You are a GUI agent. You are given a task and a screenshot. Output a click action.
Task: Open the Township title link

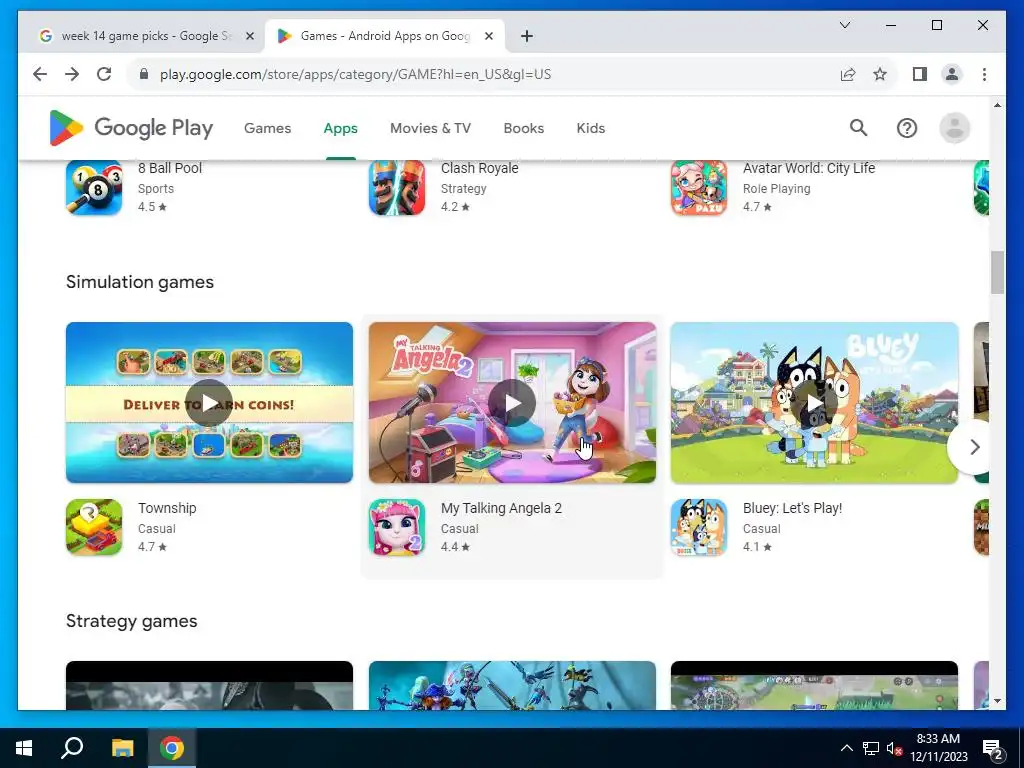coord(167,508)
